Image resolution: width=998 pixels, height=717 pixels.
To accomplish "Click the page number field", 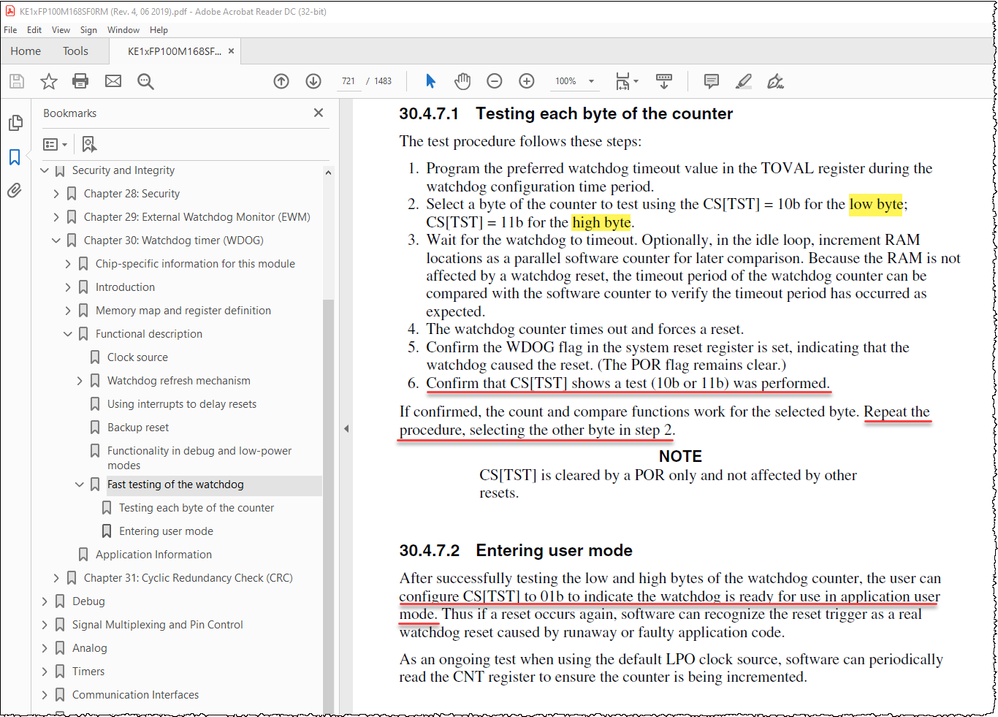I will (348, 81).
